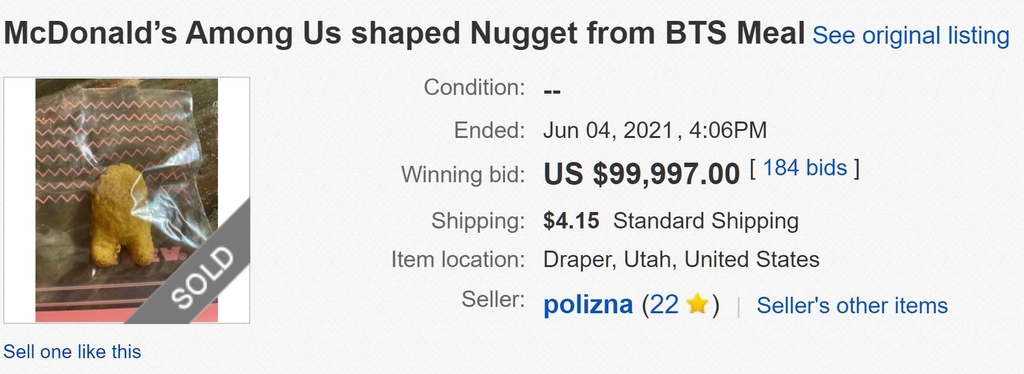Open seller polizna's profile
1024x374 pixels.
point(588,305)
